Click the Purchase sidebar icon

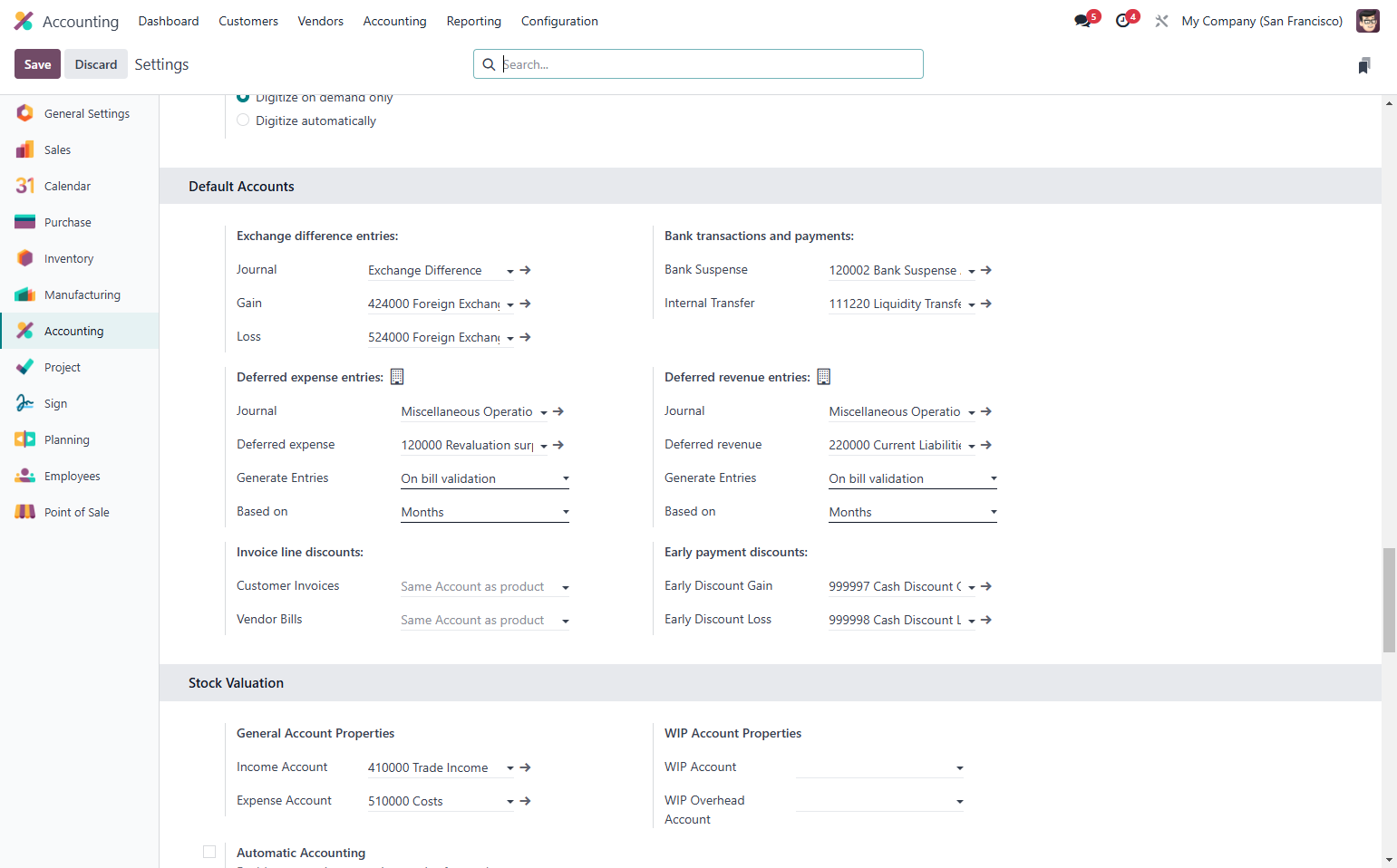(x=25, y=222)
